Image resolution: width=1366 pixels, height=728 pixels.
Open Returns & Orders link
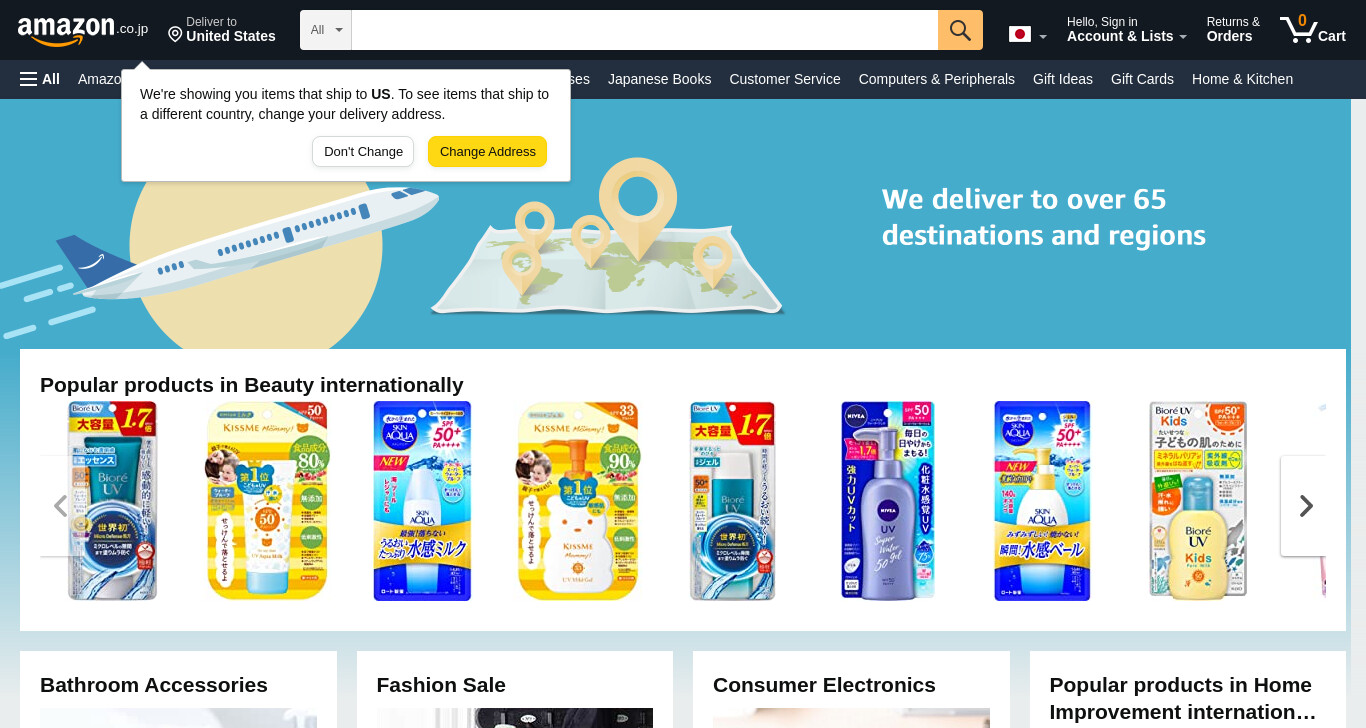pyautogui.click(x=1233, y=30)
